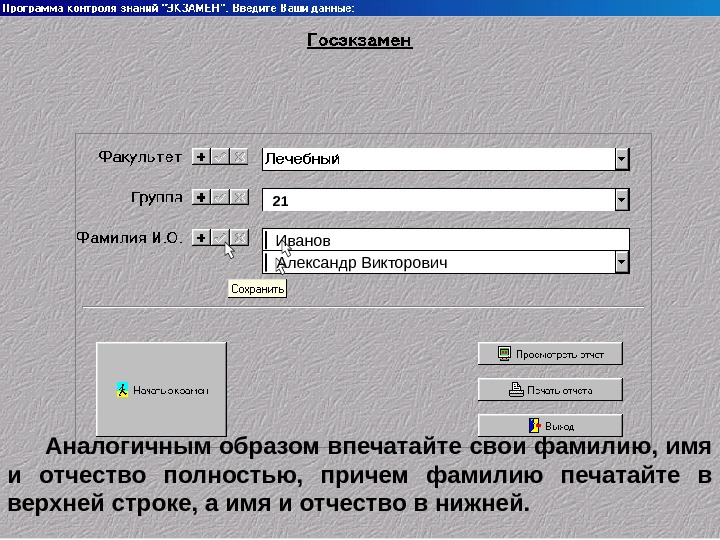Click the X cancel icon in Факультет row
The height and width of the screenshot is (540, 720).
coord(239,157)
